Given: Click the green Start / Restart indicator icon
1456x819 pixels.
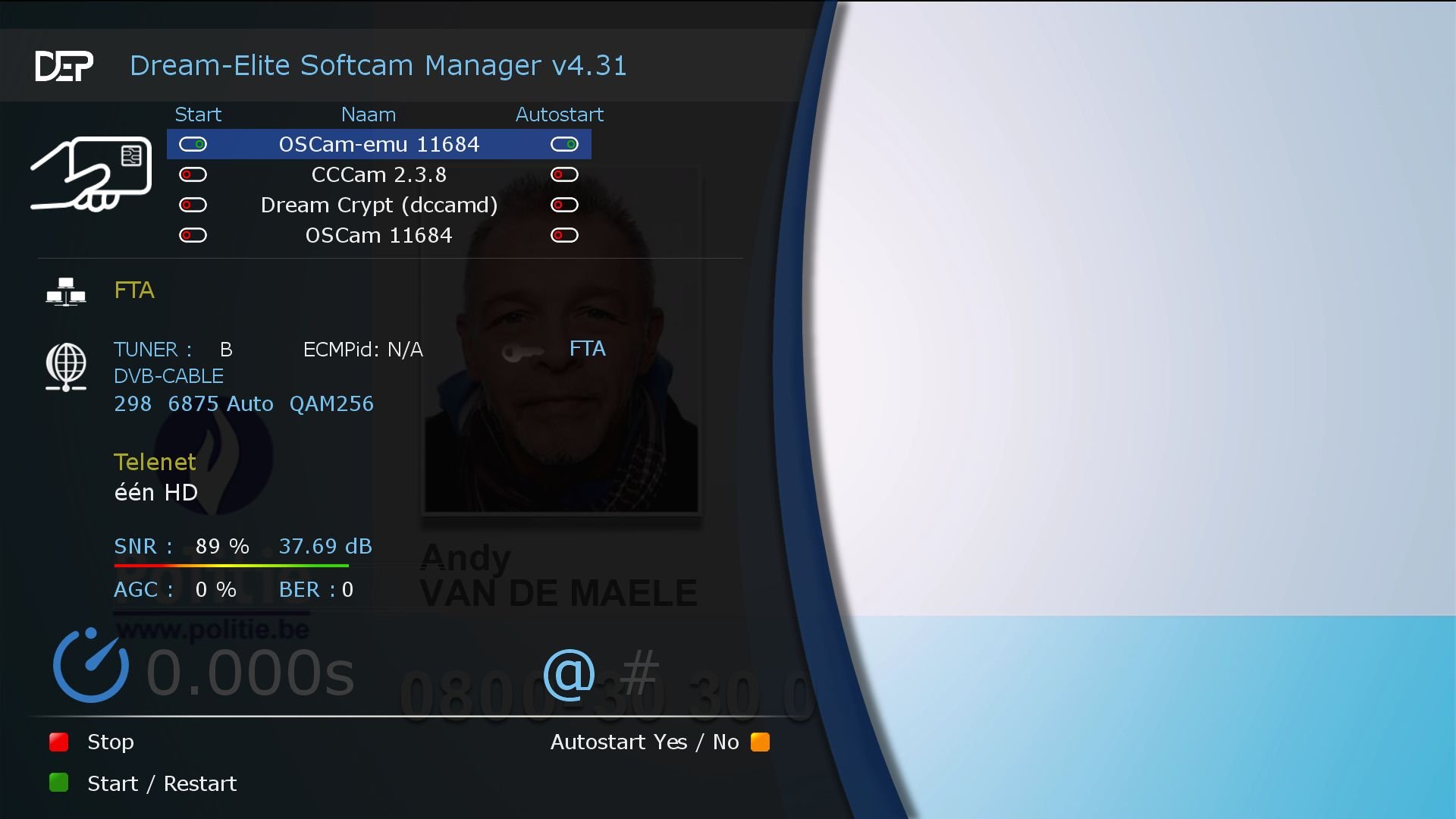Looking at the screenshot, I should click(x=59, y=783).
